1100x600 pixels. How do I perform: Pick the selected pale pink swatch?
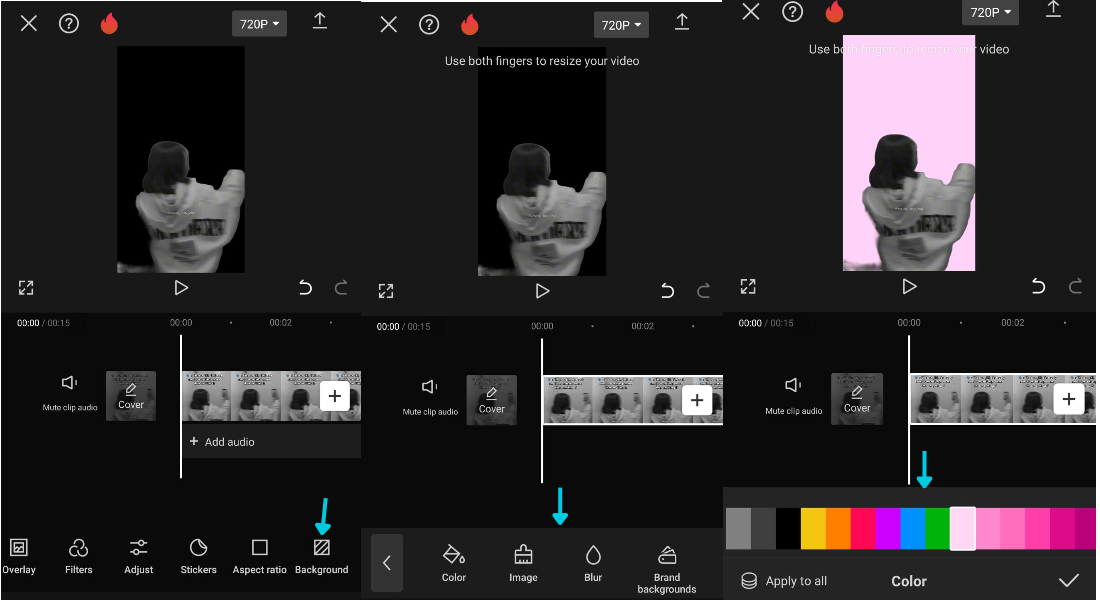[x=962, y=528]
